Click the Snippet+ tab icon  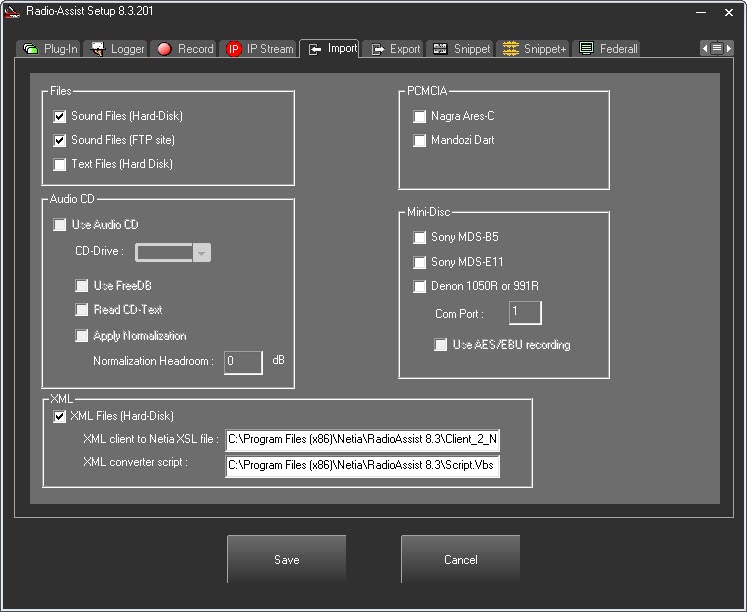pos(510,49)
